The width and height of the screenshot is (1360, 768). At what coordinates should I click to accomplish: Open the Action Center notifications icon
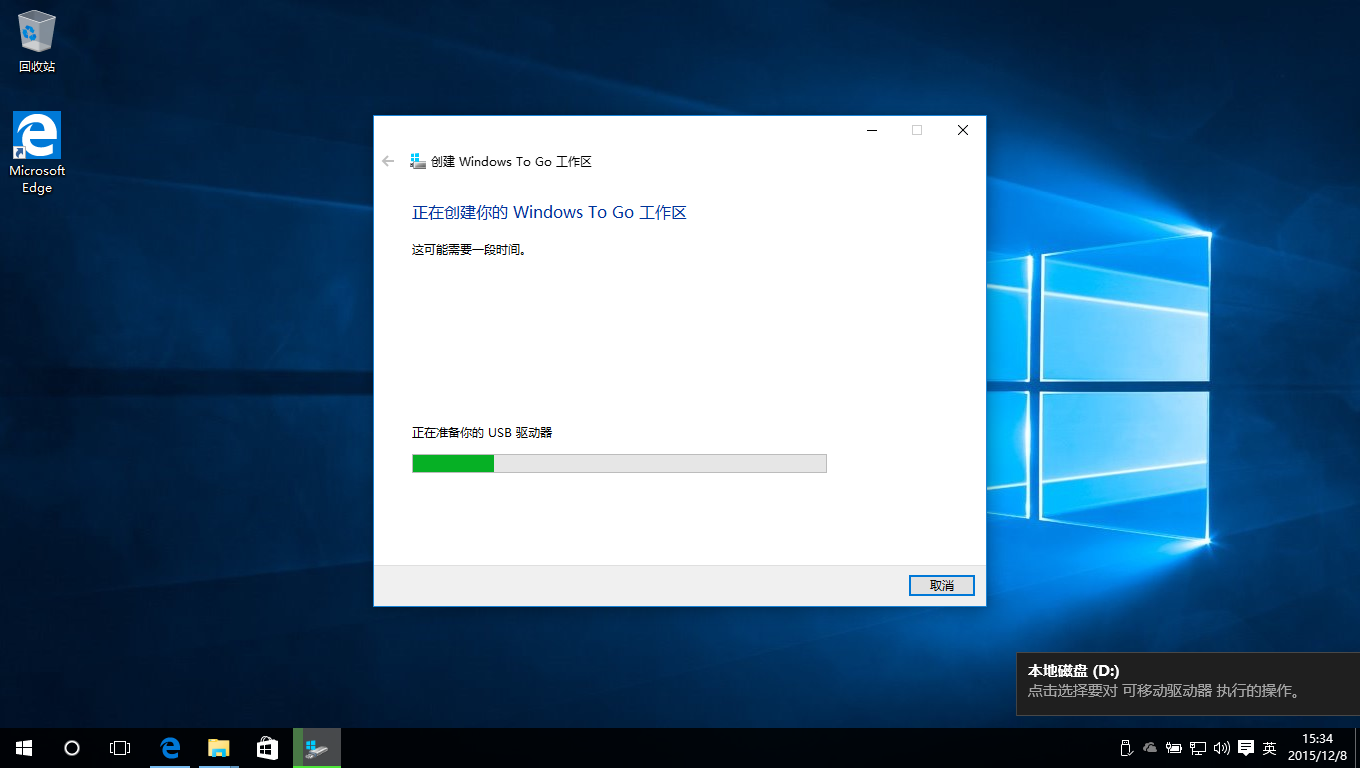[x=1246, y=747]
